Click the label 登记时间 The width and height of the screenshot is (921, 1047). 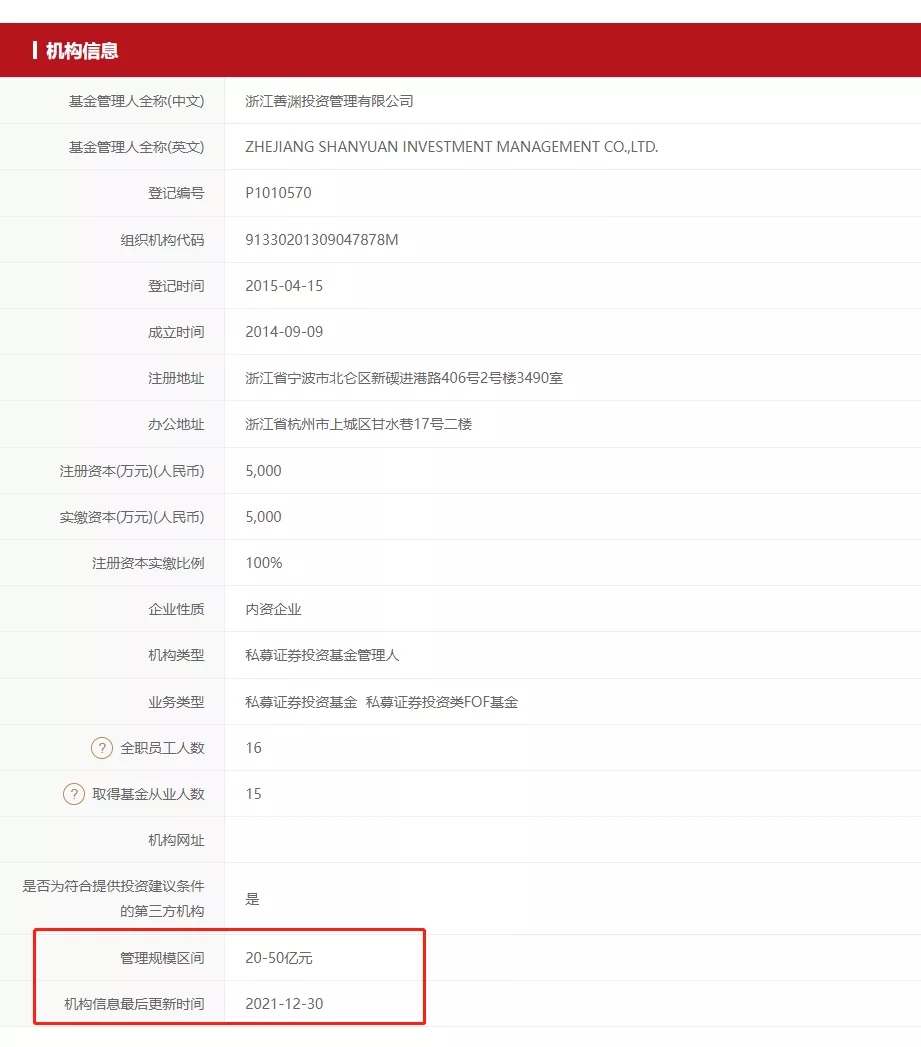pos(176,286)
